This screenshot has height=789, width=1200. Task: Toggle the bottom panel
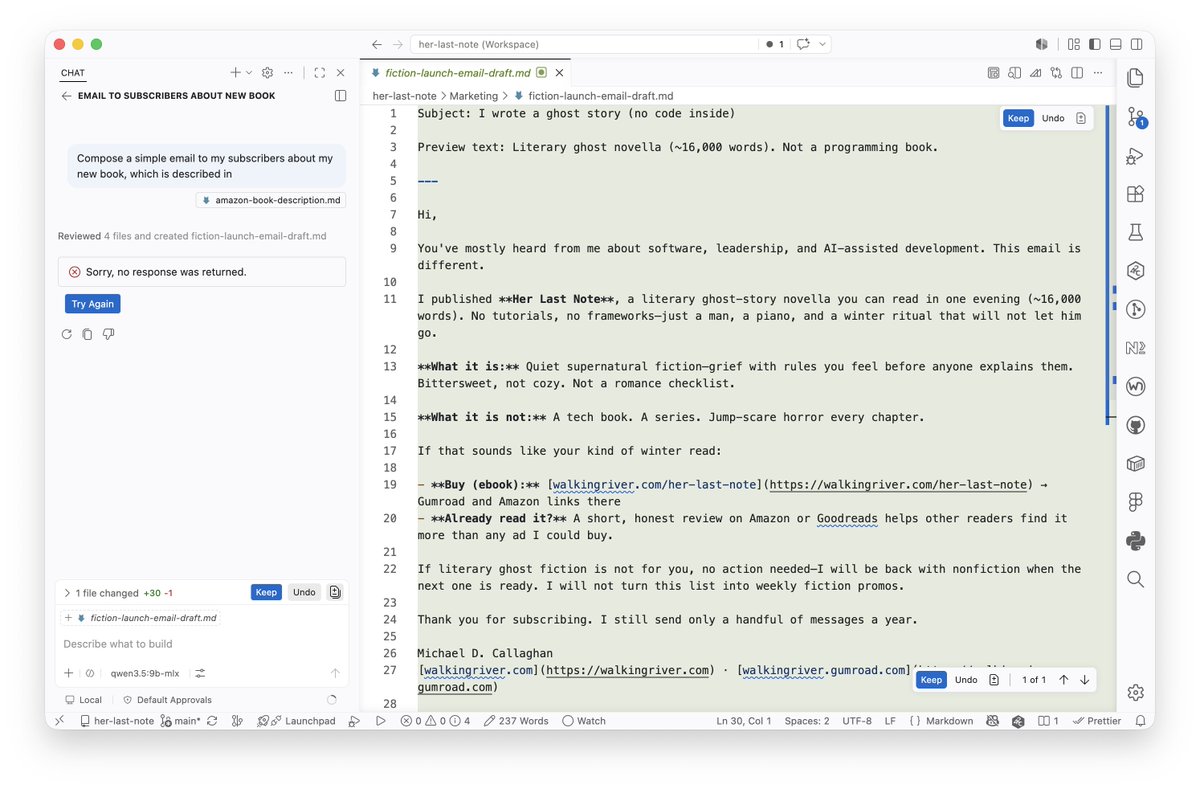click(x=1115, y=44)
